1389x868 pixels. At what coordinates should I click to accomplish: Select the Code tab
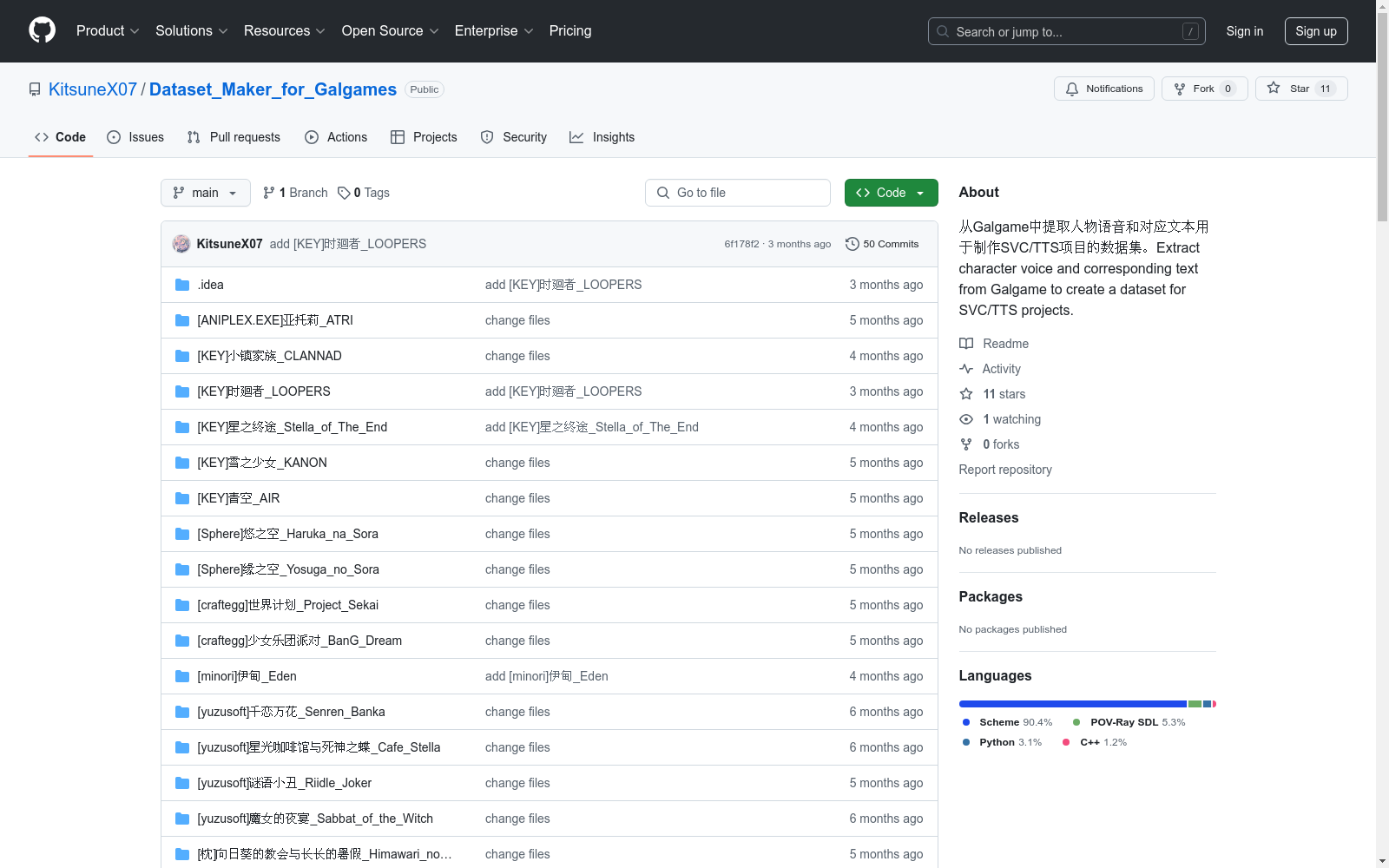pos(61,137)
